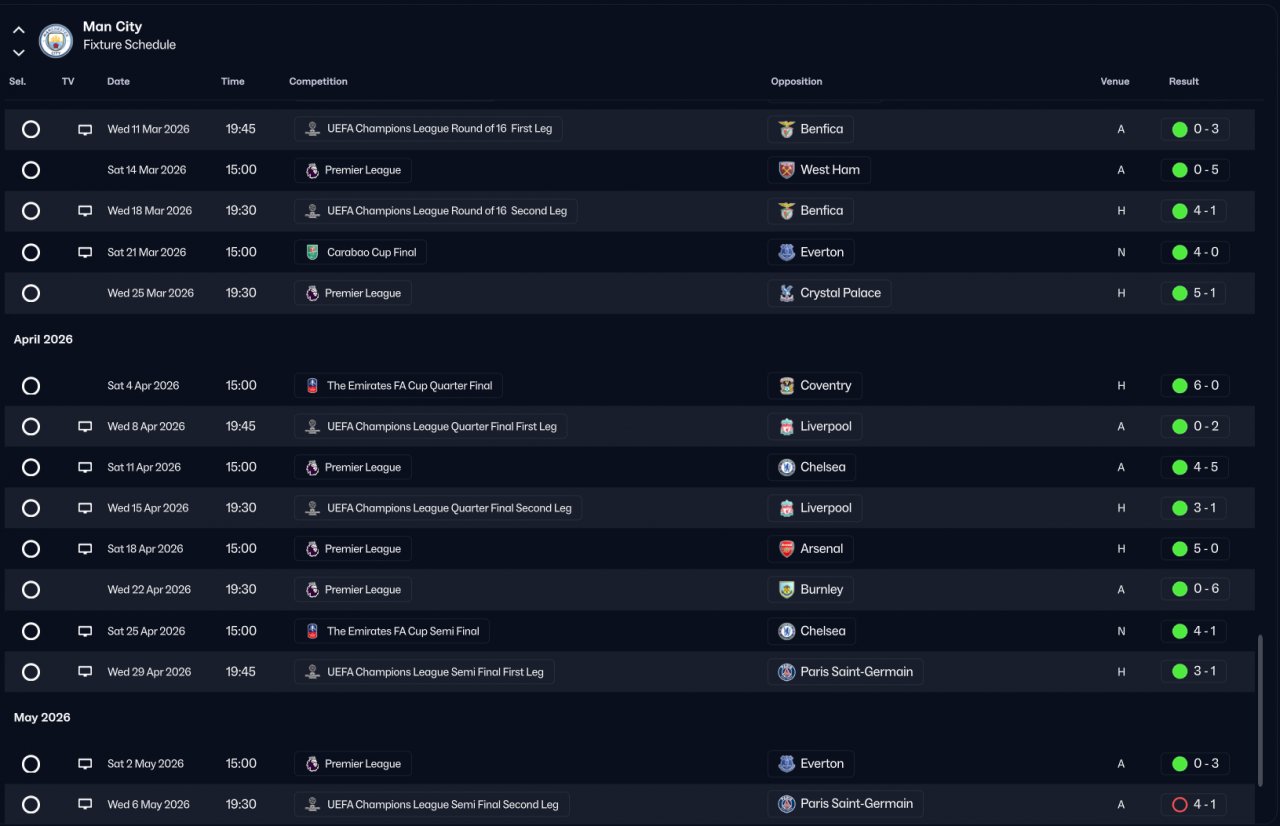Click TV icon for 6 May PSG match
The image size is (1280, 826).
[x=85, y=805]
